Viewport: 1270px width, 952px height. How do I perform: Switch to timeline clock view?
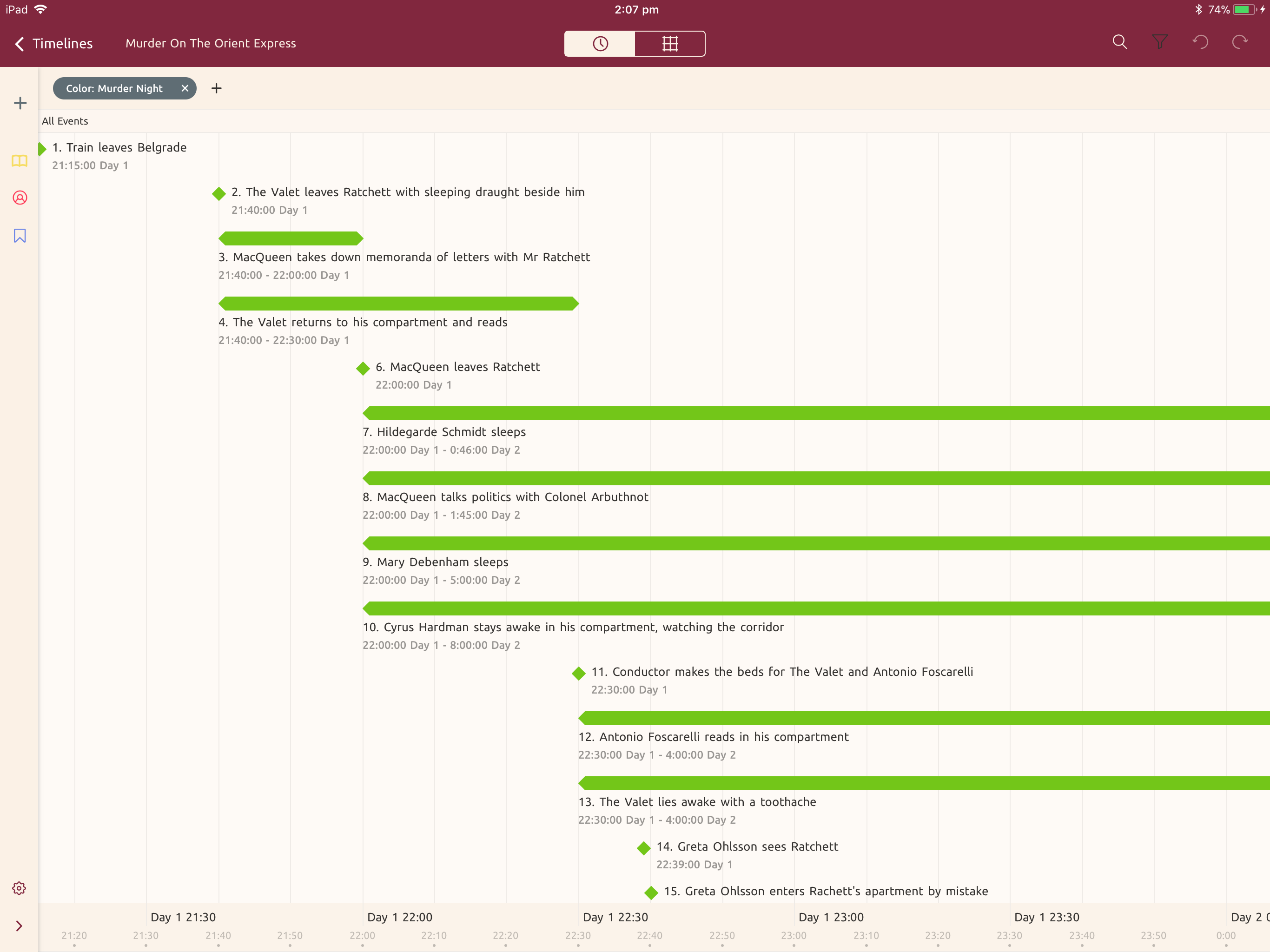click(600, 44)
